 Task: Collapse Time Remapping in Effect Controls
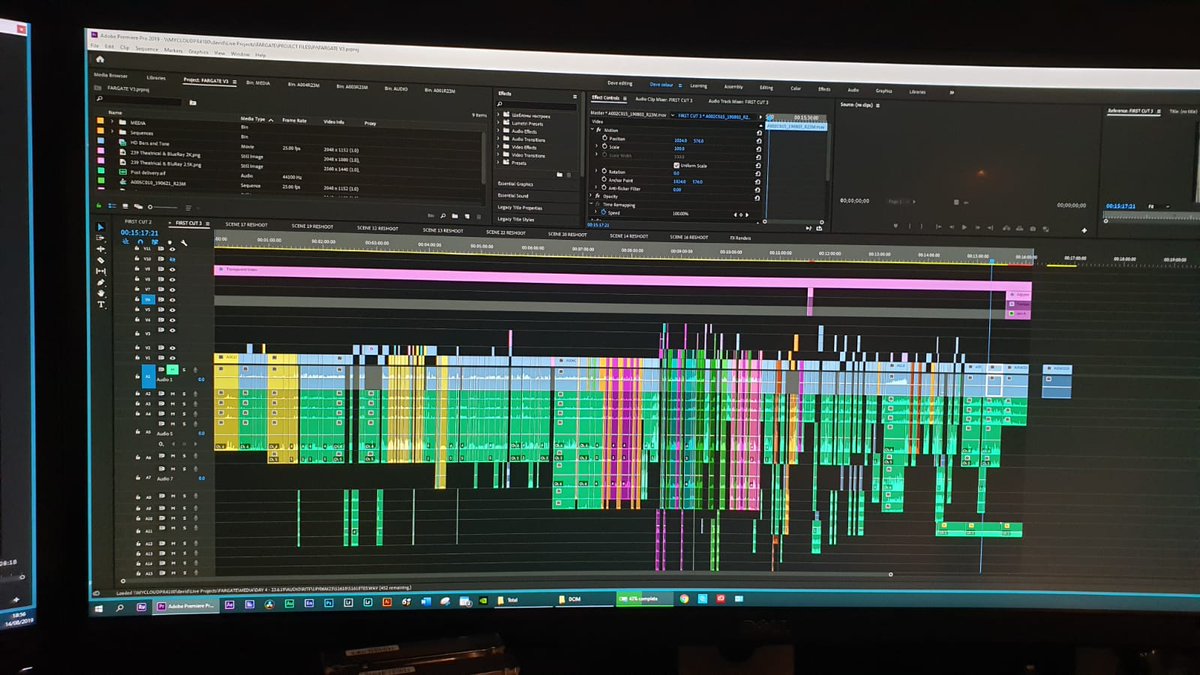591,204
